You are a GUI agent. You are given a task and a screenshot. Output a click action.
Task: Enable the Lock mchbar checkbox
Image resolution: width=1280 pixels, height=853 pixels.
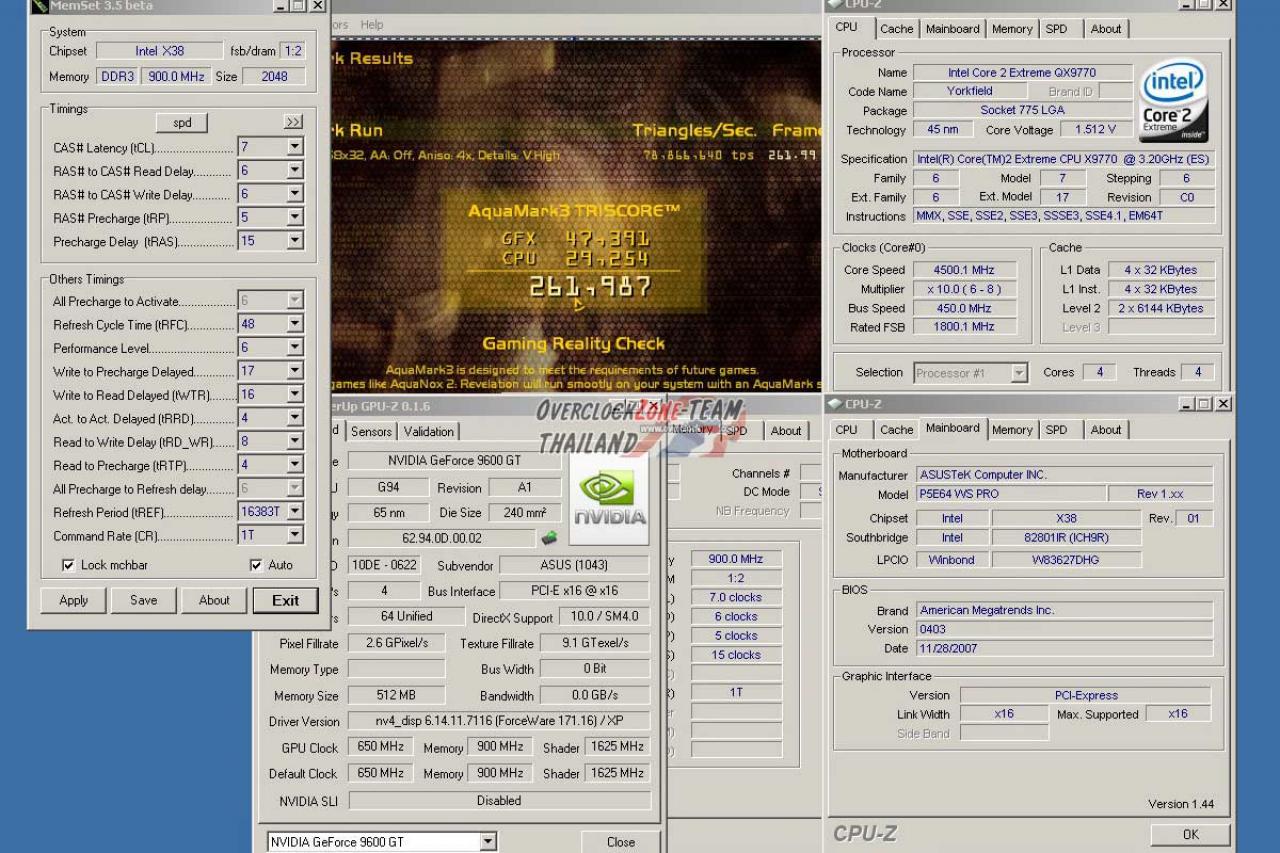[x=68, y=565]
